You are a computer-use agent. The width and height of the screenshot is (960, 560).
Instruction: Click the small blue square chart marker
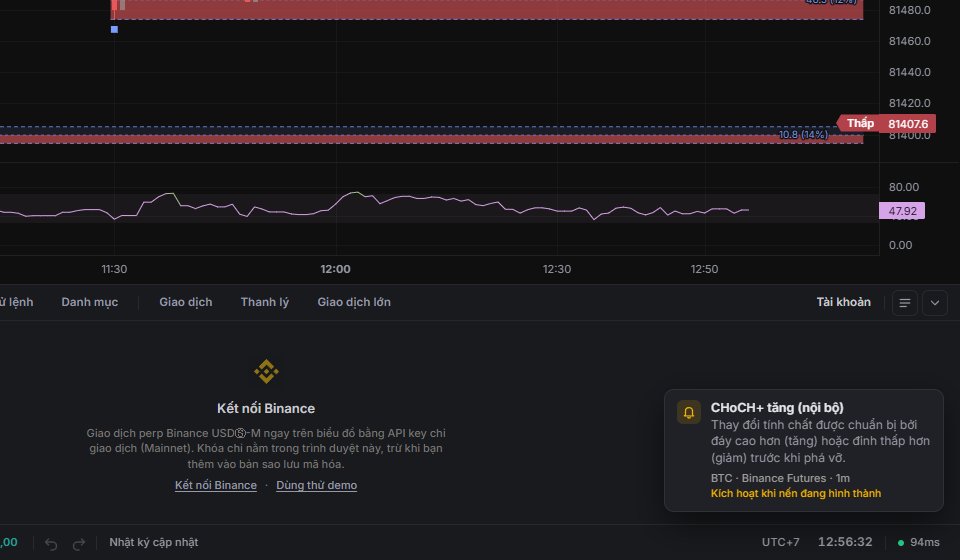pyautogui.click(x=114, y=29)
